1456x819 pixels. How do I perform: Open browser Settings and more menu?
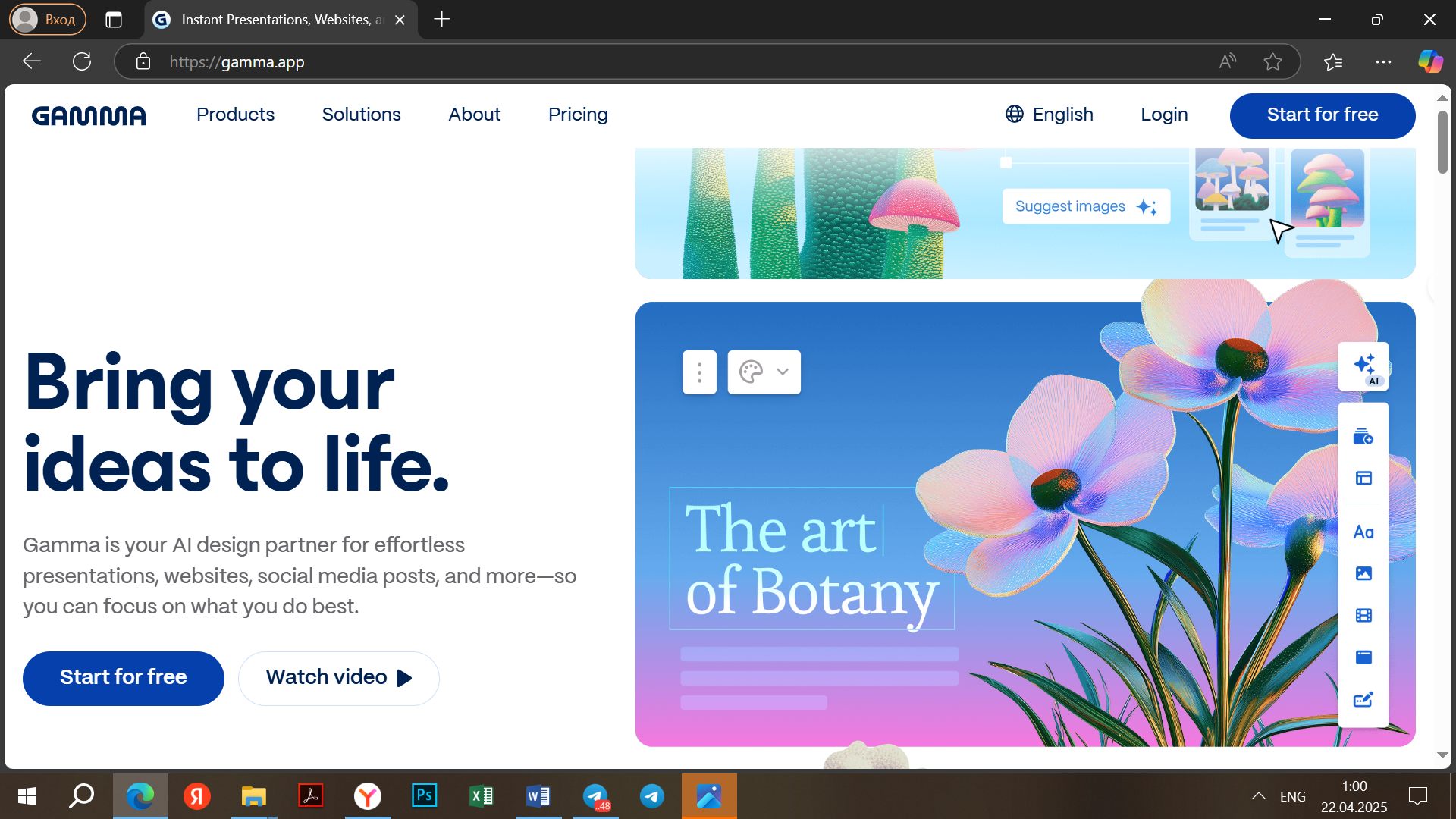pyautogui.click(x=1383, y=61)
